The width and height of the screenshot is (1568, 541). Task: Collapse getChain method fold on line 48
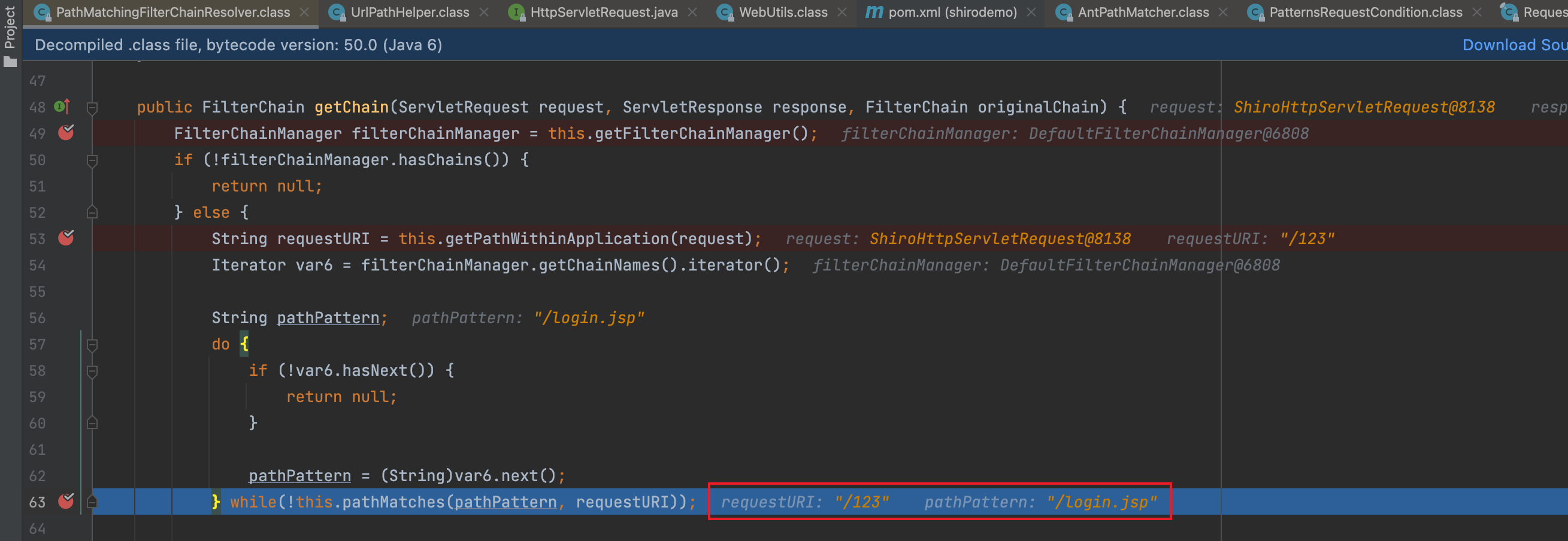[x=92, y=108]
